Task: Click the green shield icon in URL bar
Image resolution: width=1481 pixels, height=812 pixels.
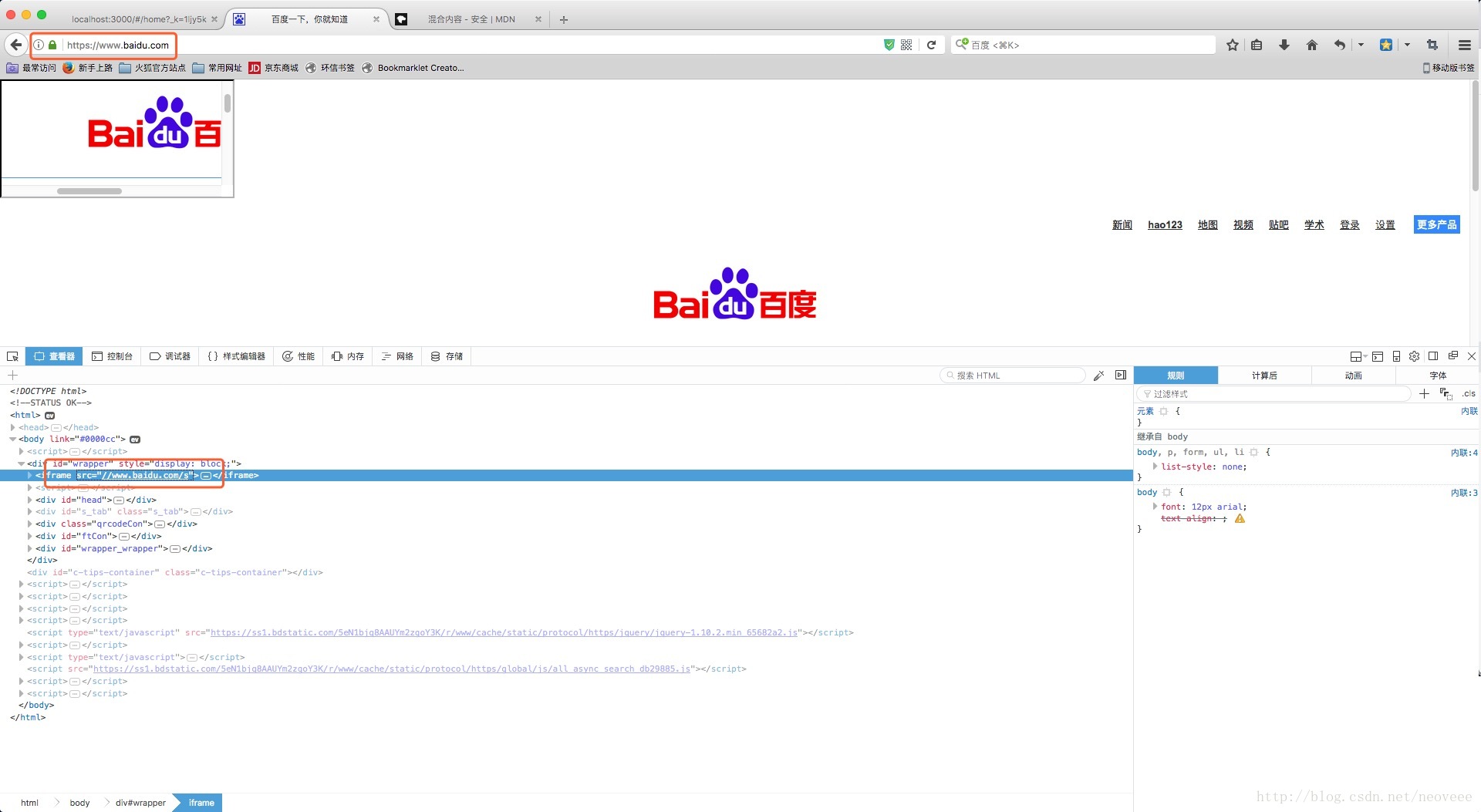Action: pos(889,45)
